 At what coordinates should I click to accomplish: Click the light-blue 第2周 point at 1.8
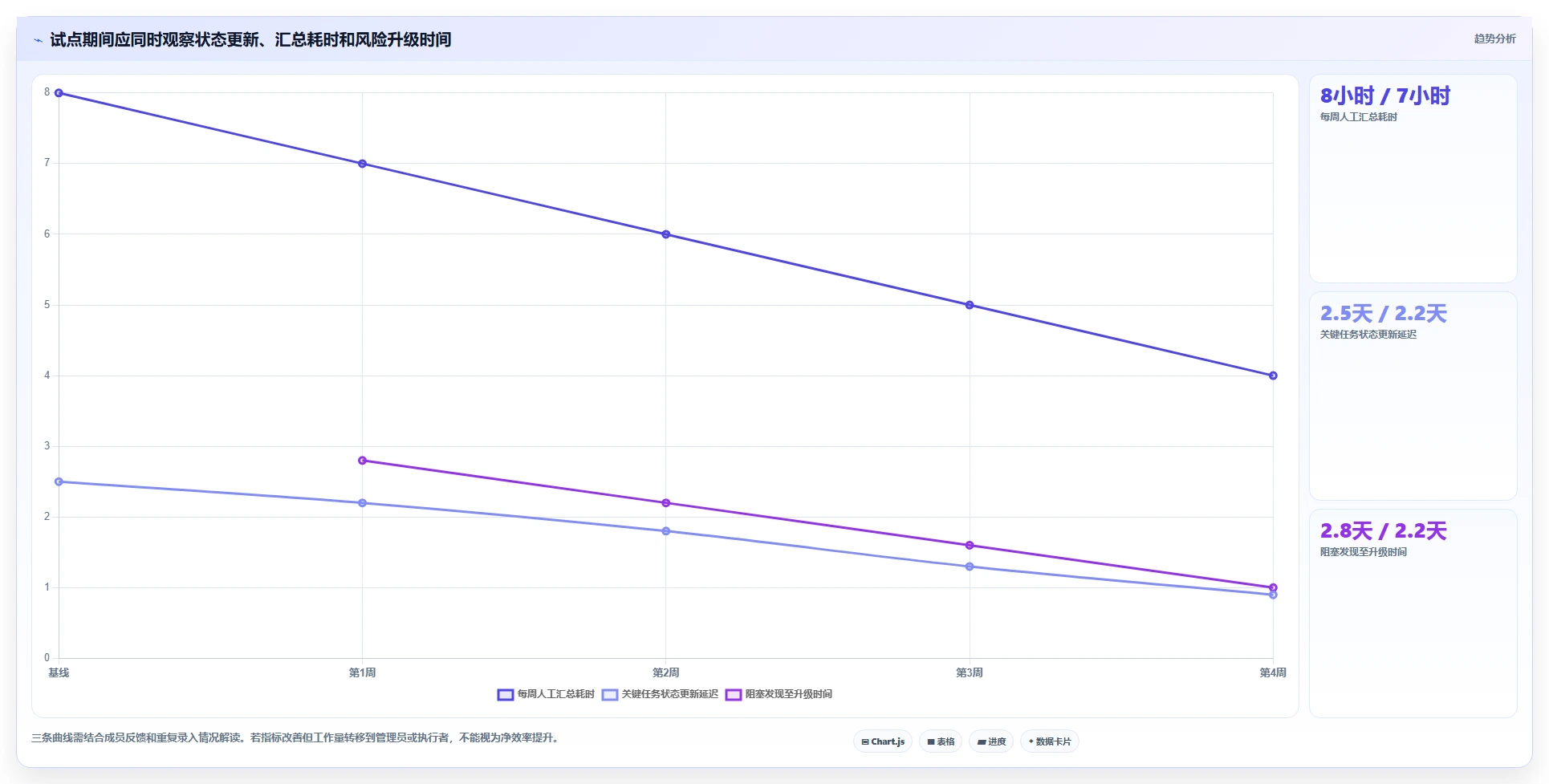666,531
